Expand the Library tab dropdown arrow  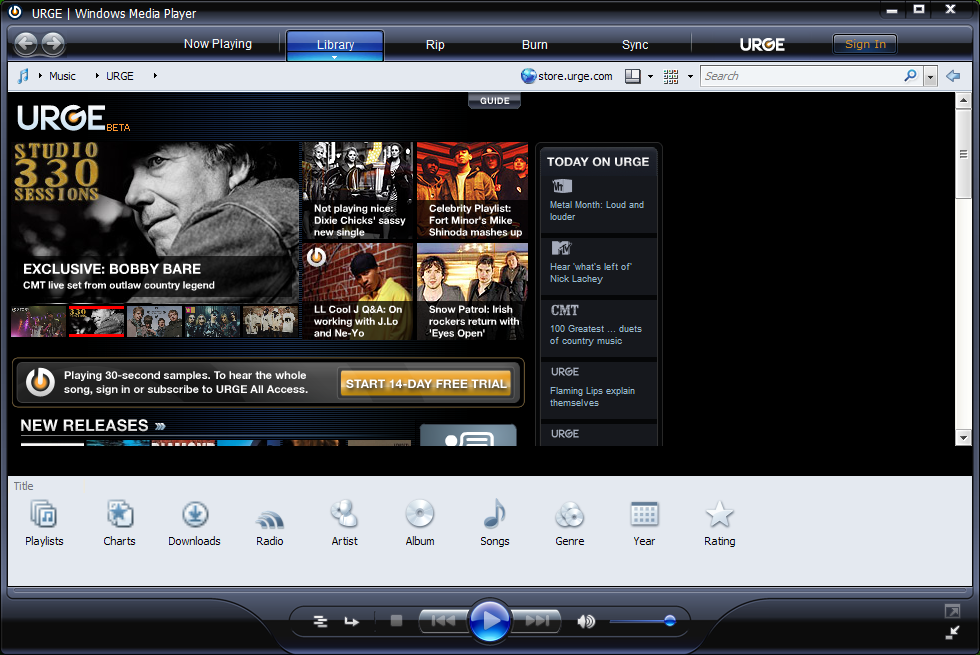pos(334,58)
